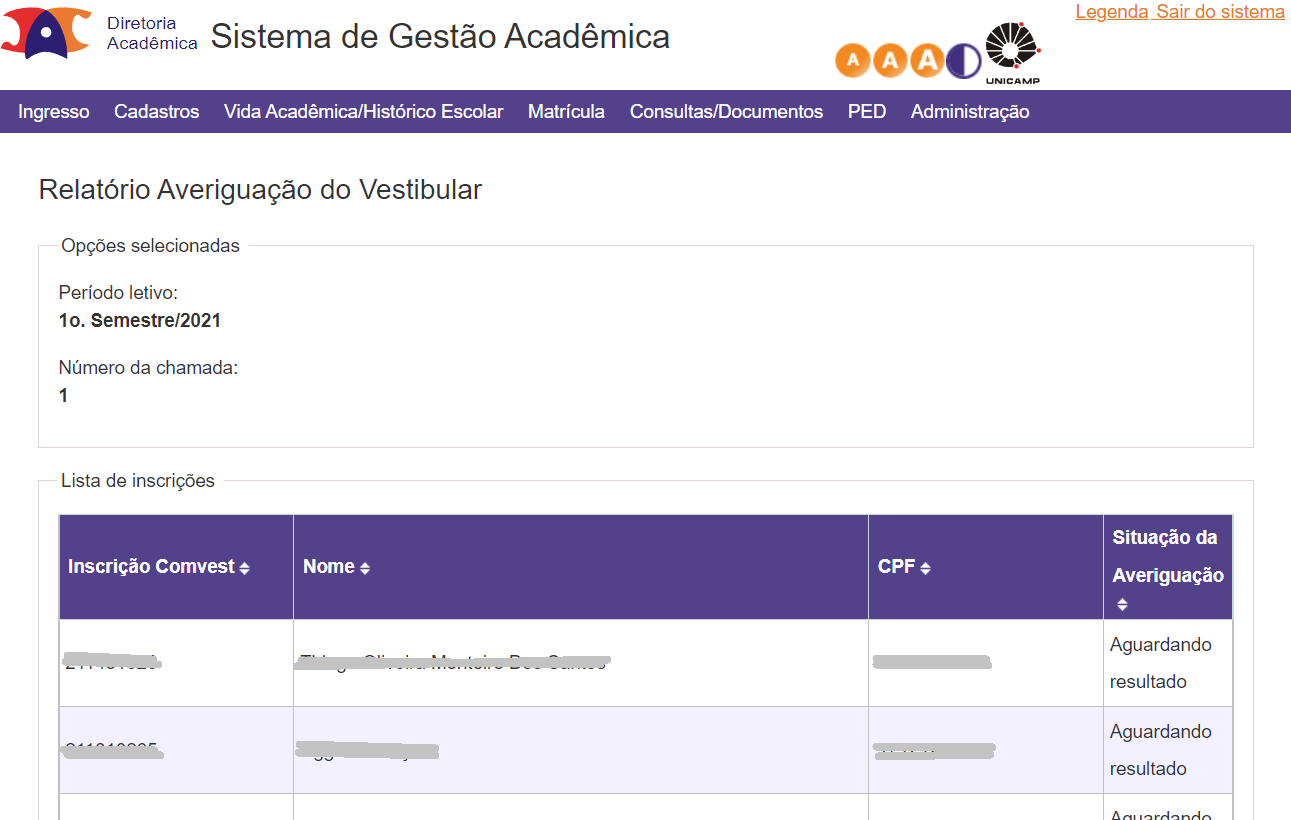Open the Ingresso menu
Screen dimensions: 1291x820
coord(54,112)
